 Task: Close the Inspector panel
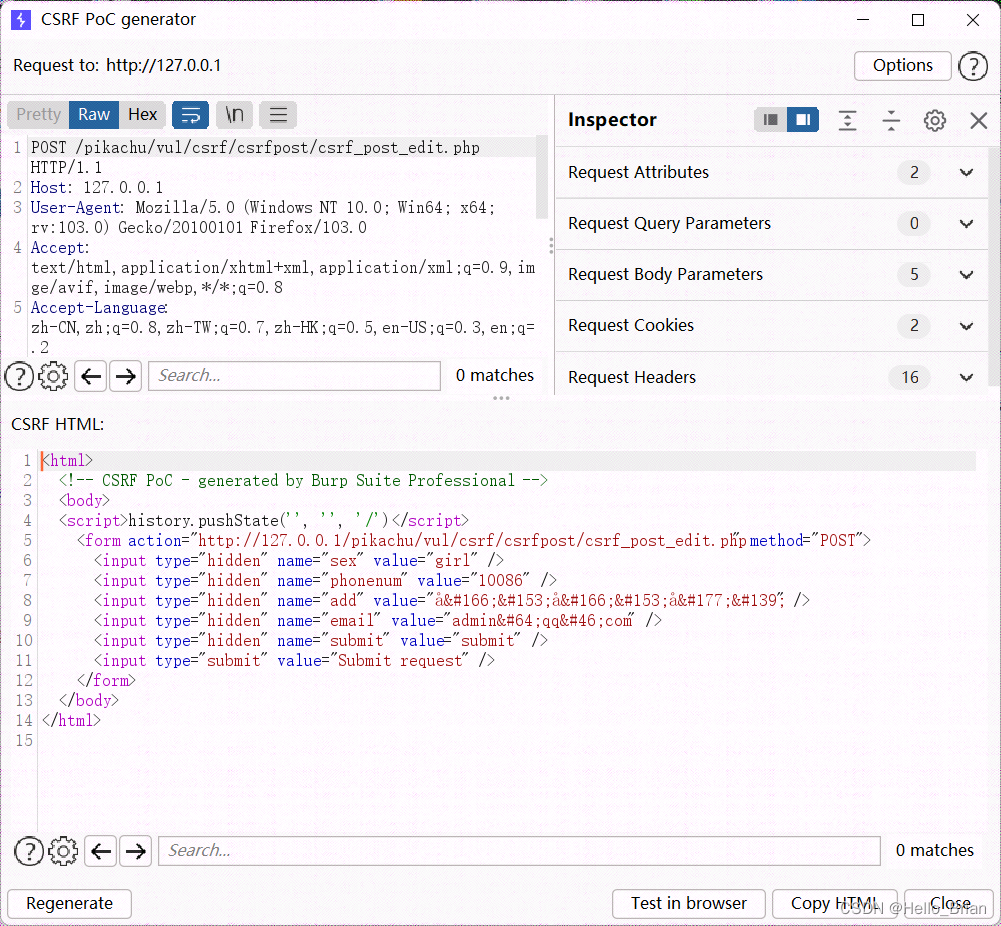click(978, 120)
